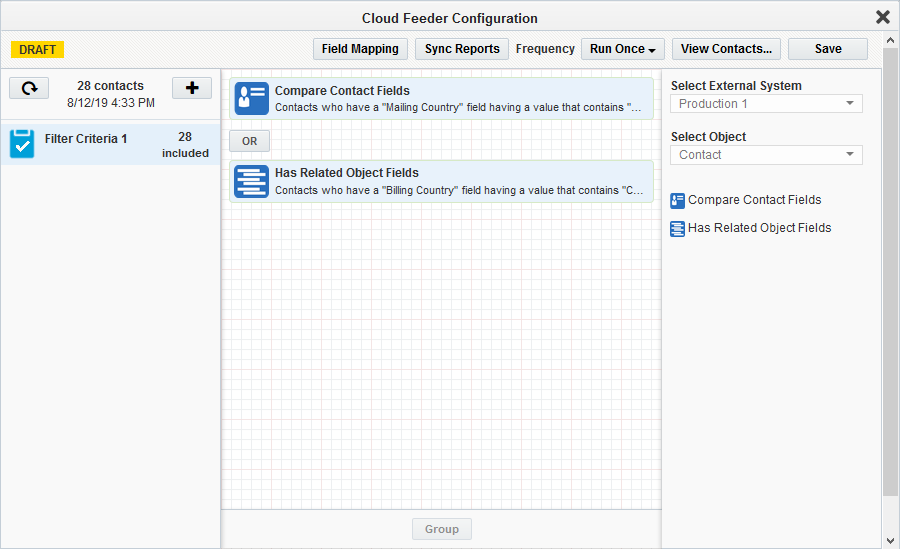Viewport: 900px width, 549px height.
Task: Click the Compare Contact Fields canvas icon
Action: tap(251, 98)
